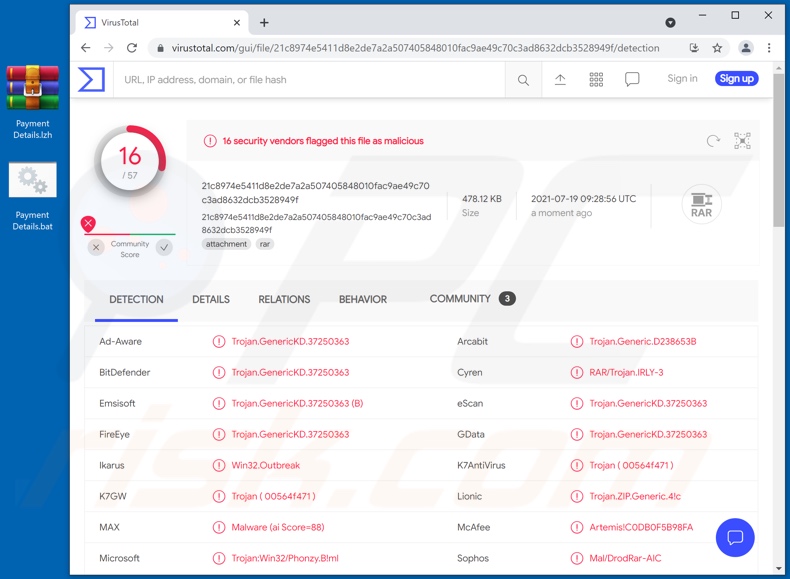Open the upload file icon
This screenshot has height=579, width=790.
pos(560,79)
